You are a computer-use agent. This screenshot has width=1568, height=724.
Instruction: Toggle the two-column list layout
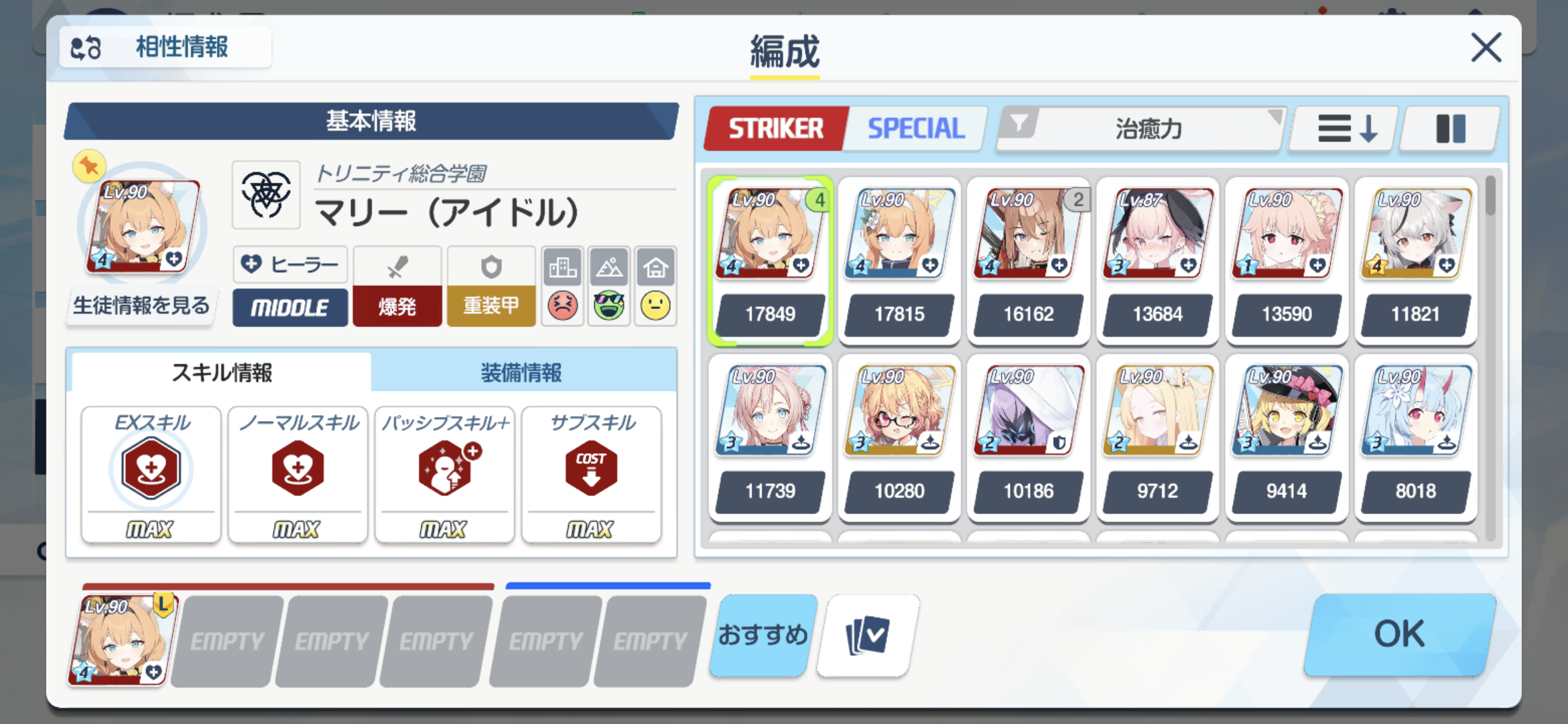[1451, 128]
